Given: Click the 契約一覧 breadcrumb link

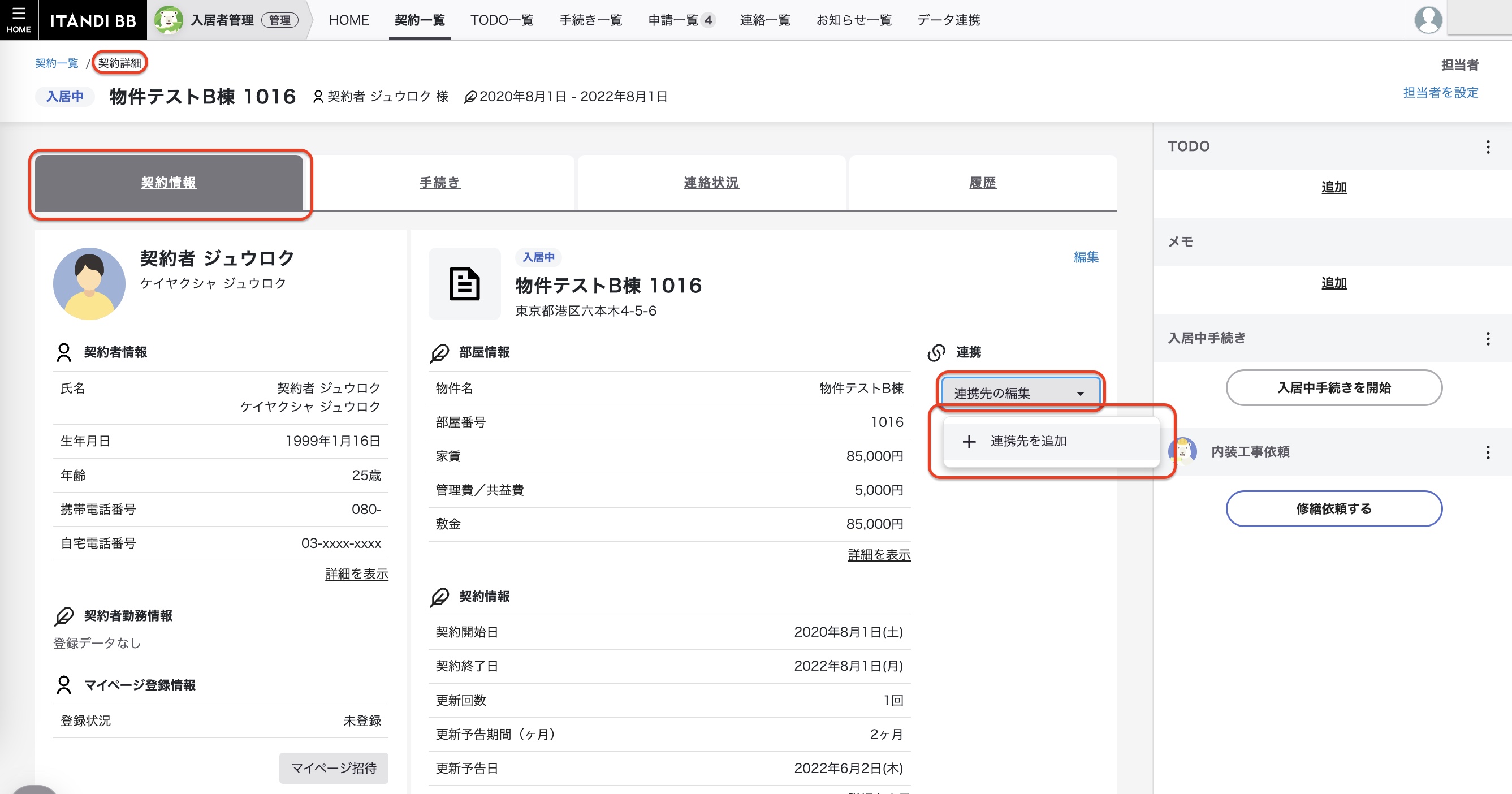Looking at the screenshot, I should point(57,63).
